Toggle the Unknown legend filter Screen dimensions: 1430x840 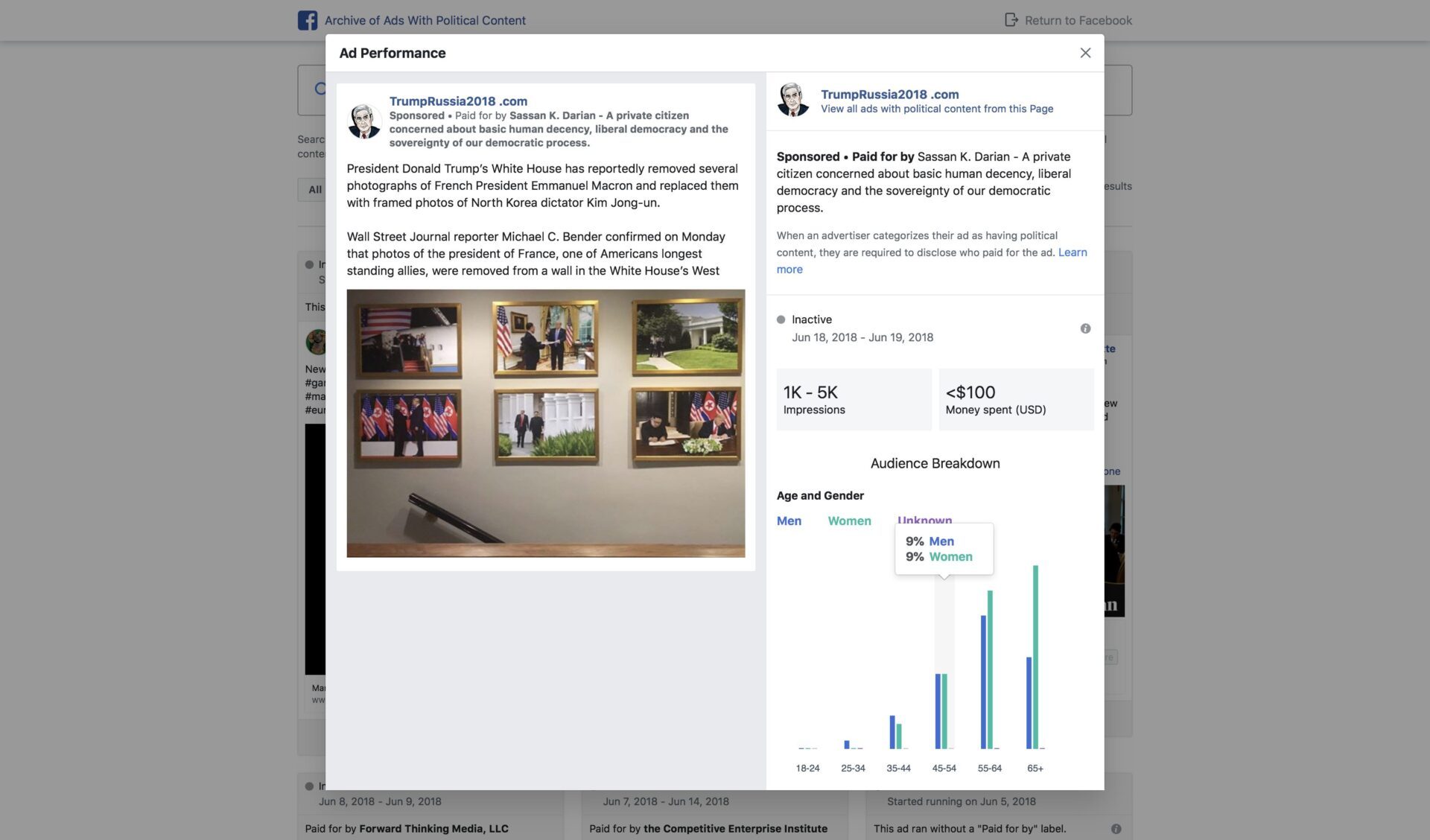(x=924, y=519)
